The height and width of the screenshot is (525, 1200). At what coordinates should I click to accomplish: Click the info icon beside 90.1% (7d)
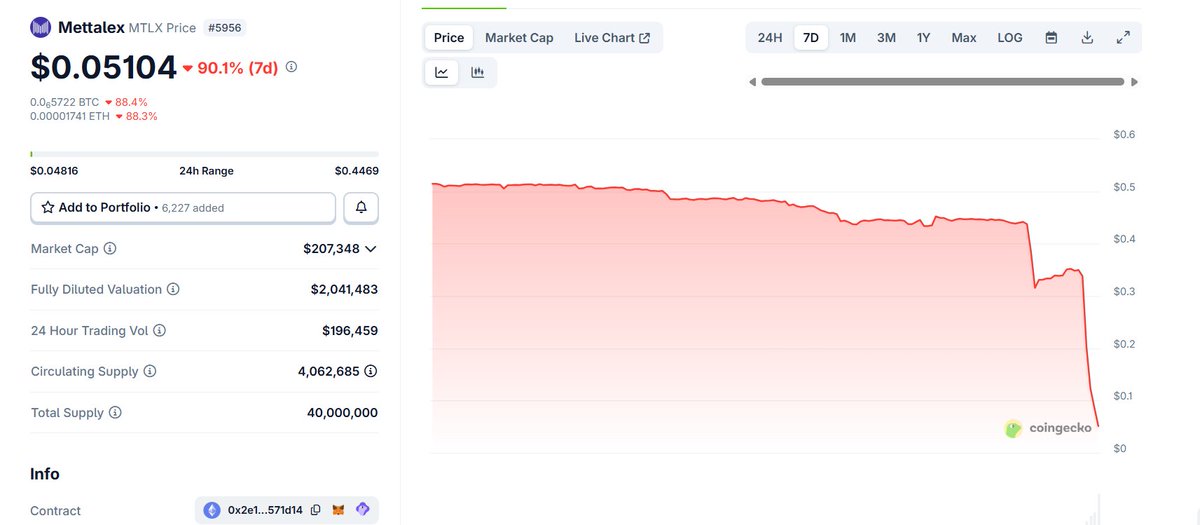291,67
